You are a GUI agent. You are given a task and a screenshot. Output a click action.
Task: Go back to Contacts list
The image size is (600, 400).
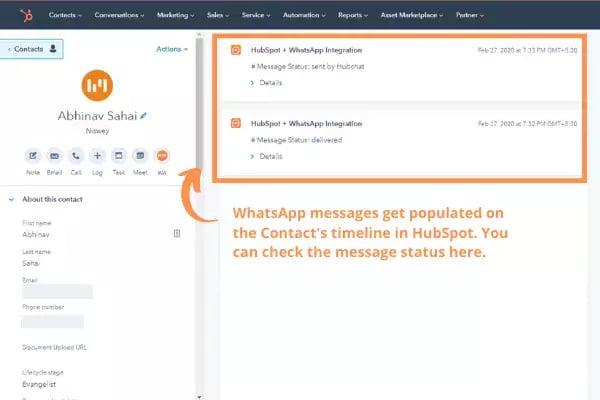click(31, 49)
